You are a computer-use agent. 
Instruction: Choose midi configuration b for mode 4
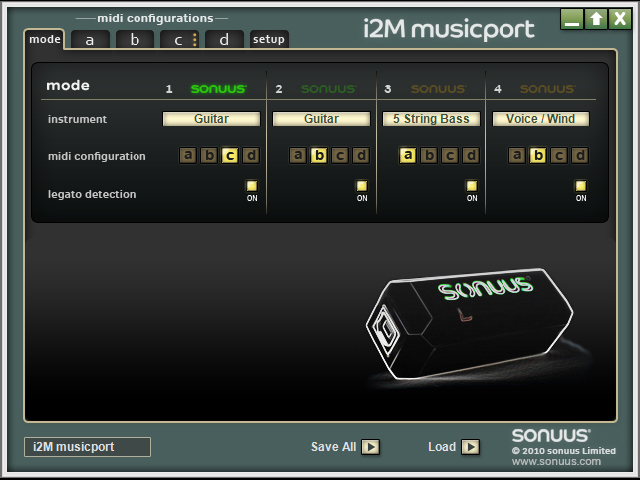coord(538,156)
